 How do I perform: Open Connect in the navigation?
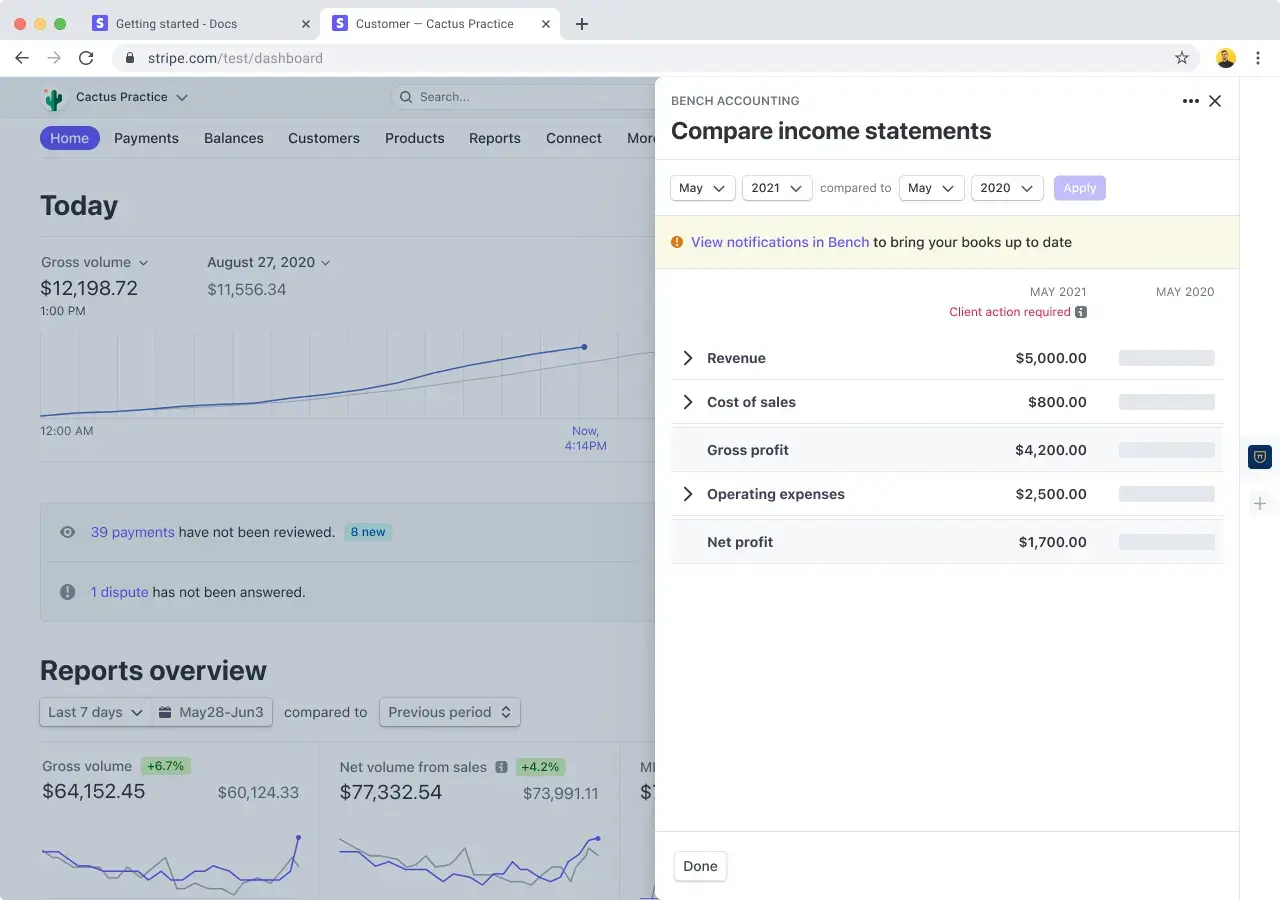pyautogui.click(x=574, y=138)
